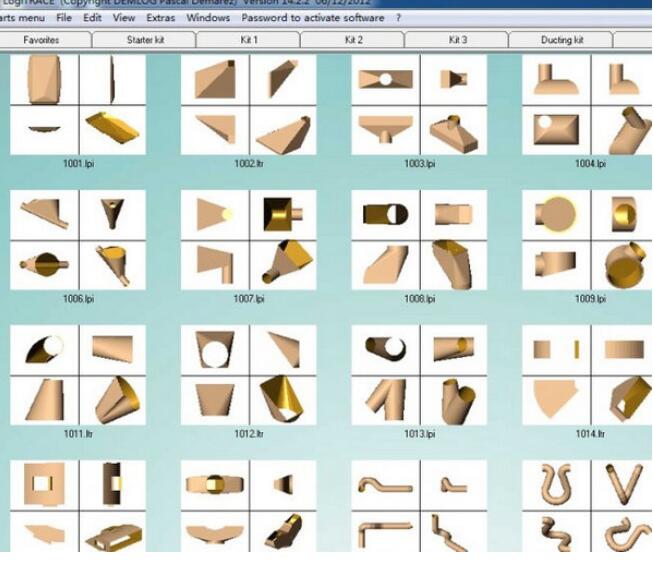654x561 pixels.
Task: Open the Extras menu
Action: (x=161, y=18)
